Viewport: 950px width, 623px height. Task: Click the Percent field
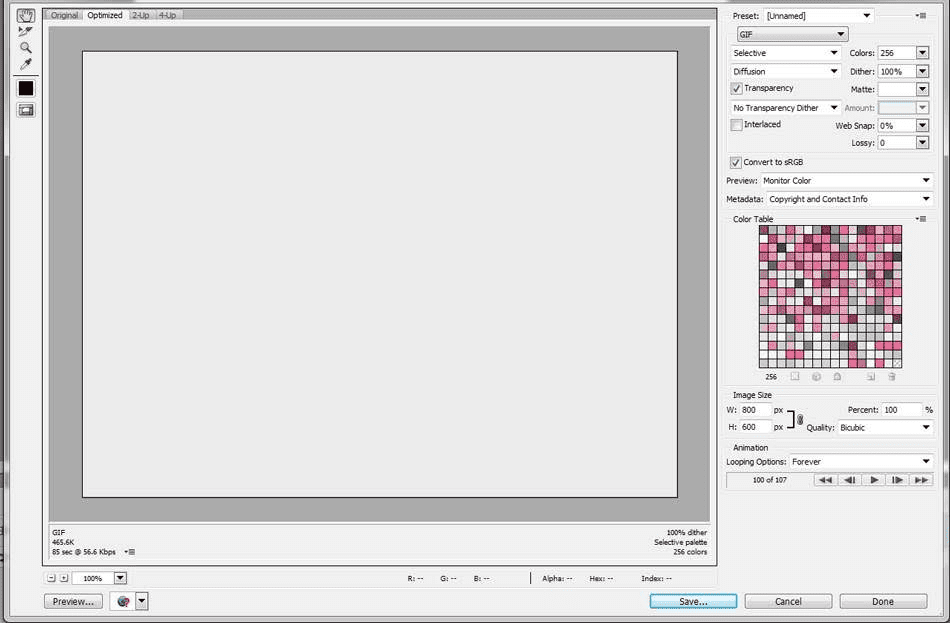[x=902, y=410]
